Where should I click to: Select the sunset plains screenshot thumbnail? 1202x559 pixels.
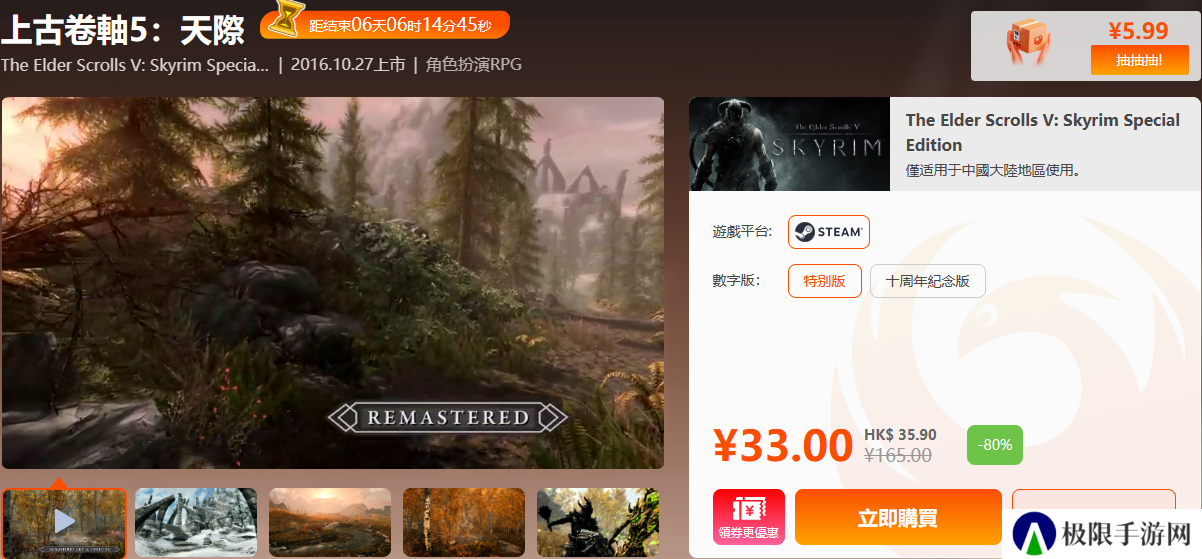point(330,522)
